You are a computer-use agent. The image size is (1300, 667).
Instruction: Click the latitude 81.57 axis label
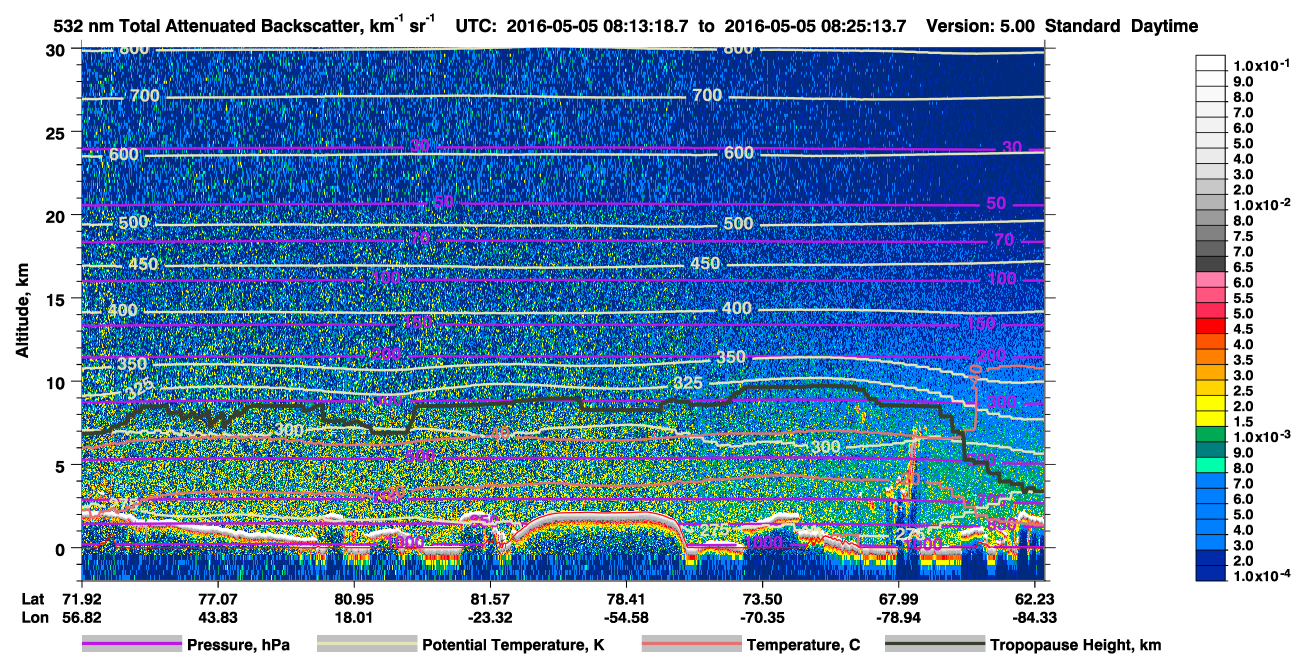coord(489,598)
